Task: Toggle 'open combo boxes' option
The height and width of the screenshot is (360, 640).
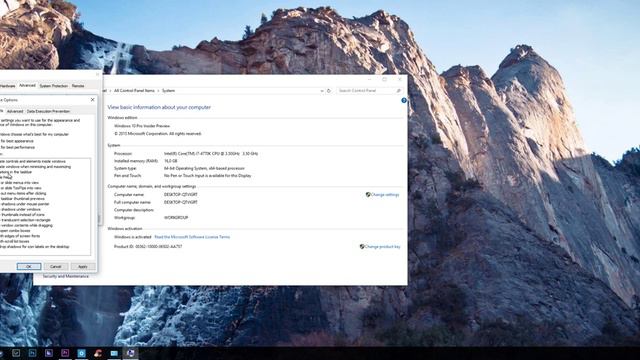Action: (15, 231)
